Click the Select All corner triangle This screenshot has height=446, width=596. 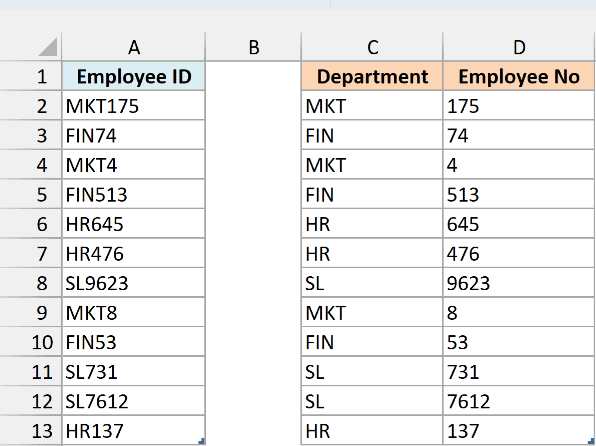[48, 47]
